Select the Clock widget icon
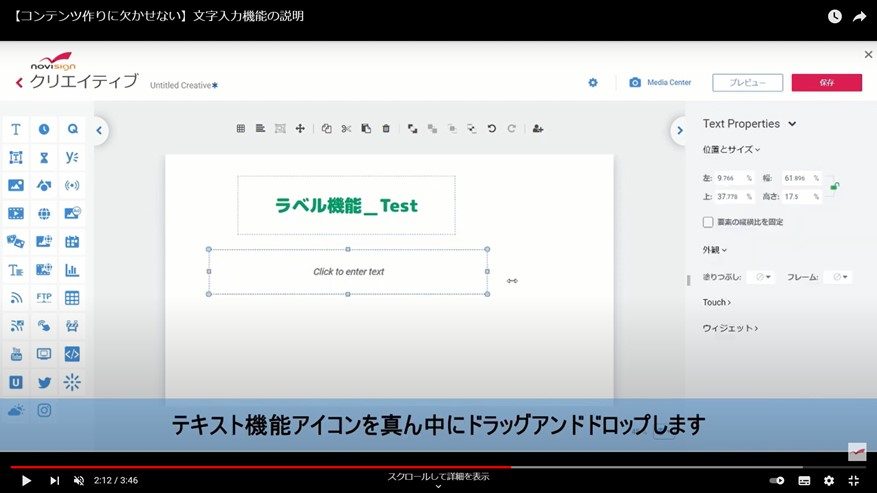The height and width of the screenshot is (493, 877). tap(44, 129)
